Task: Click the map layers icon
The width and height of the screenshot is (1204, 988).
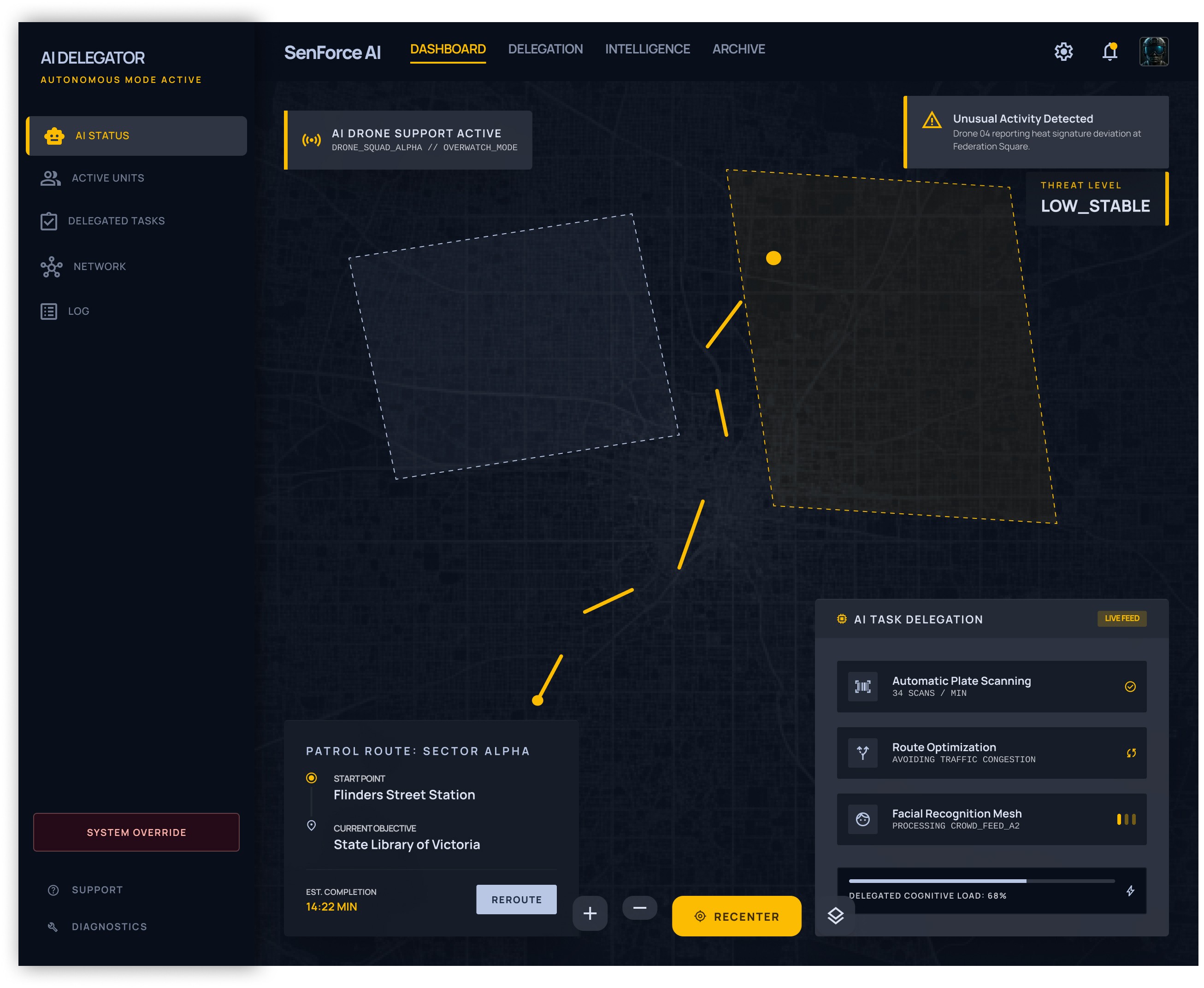Action: (835, 915)
